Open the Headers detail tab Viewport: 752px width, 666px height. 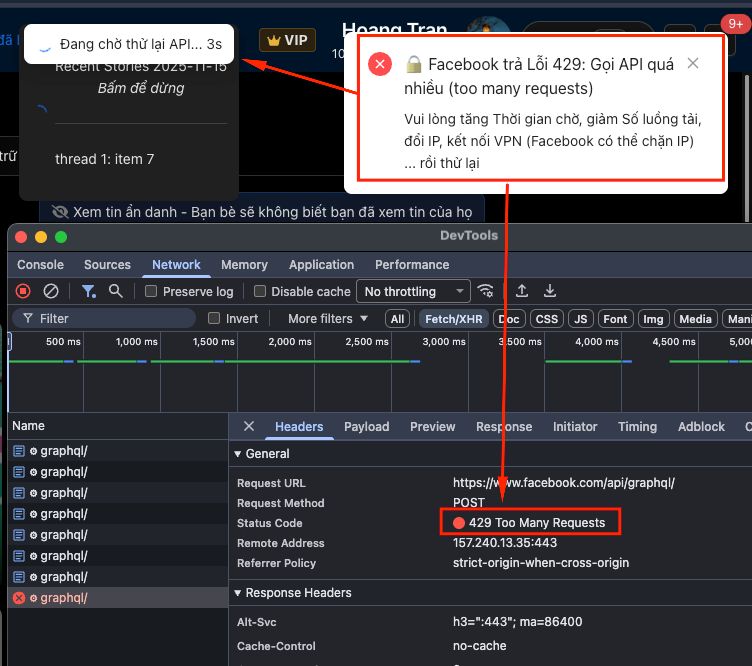299,427
